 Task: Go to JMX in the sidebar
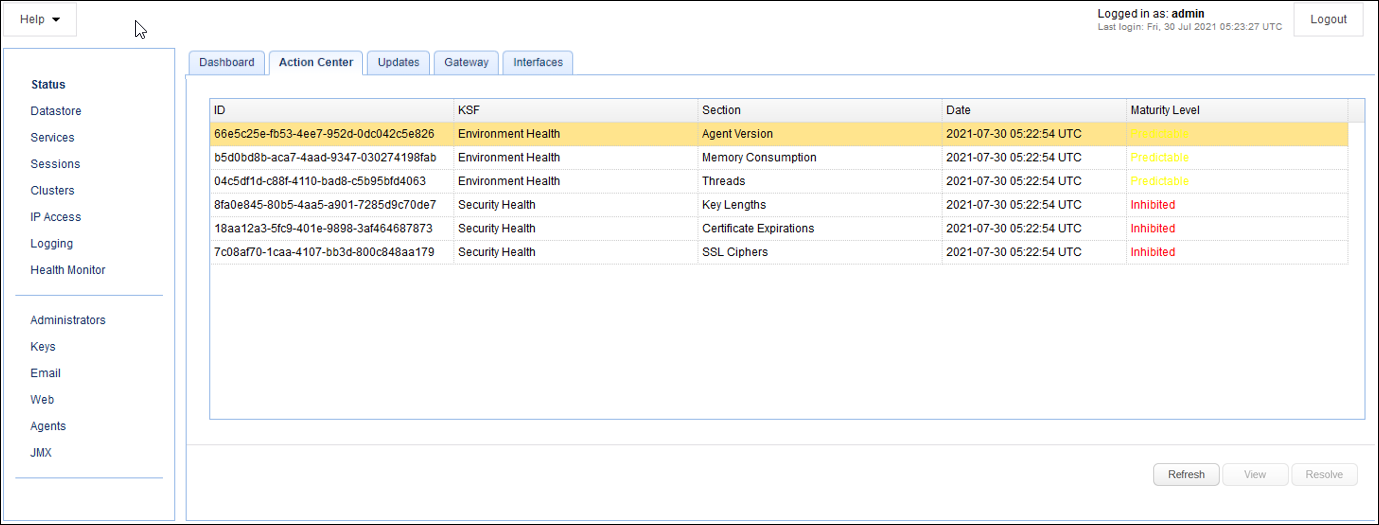click(x=41, y=452)
